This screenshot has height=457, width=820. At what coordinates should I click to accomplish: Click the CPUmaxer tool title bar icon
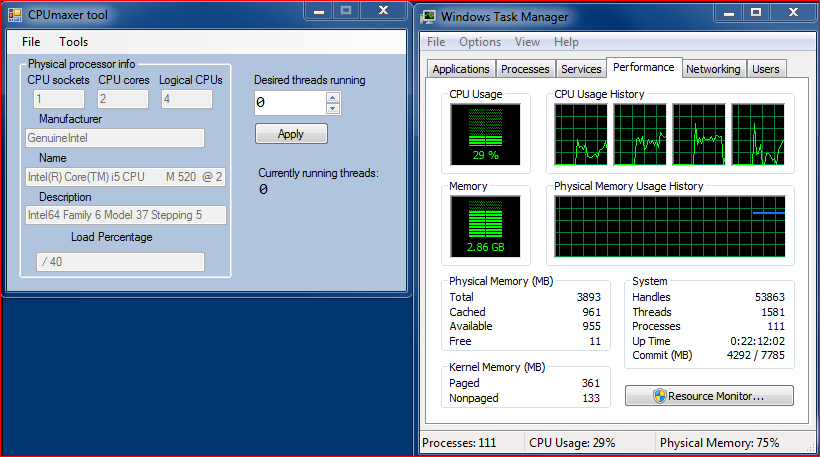pyautogui.click(x=15, y=15)
